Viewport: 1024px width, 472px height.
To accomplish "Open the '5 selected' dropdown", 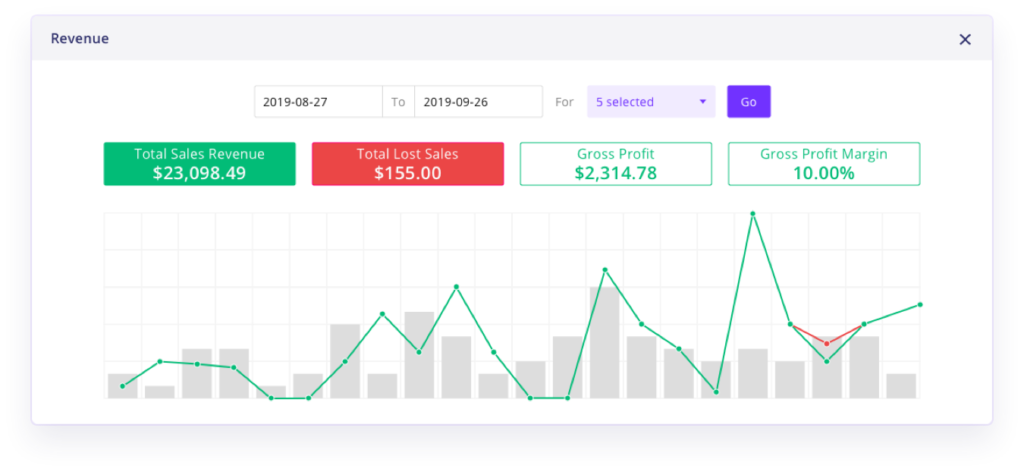I will 650,102.
